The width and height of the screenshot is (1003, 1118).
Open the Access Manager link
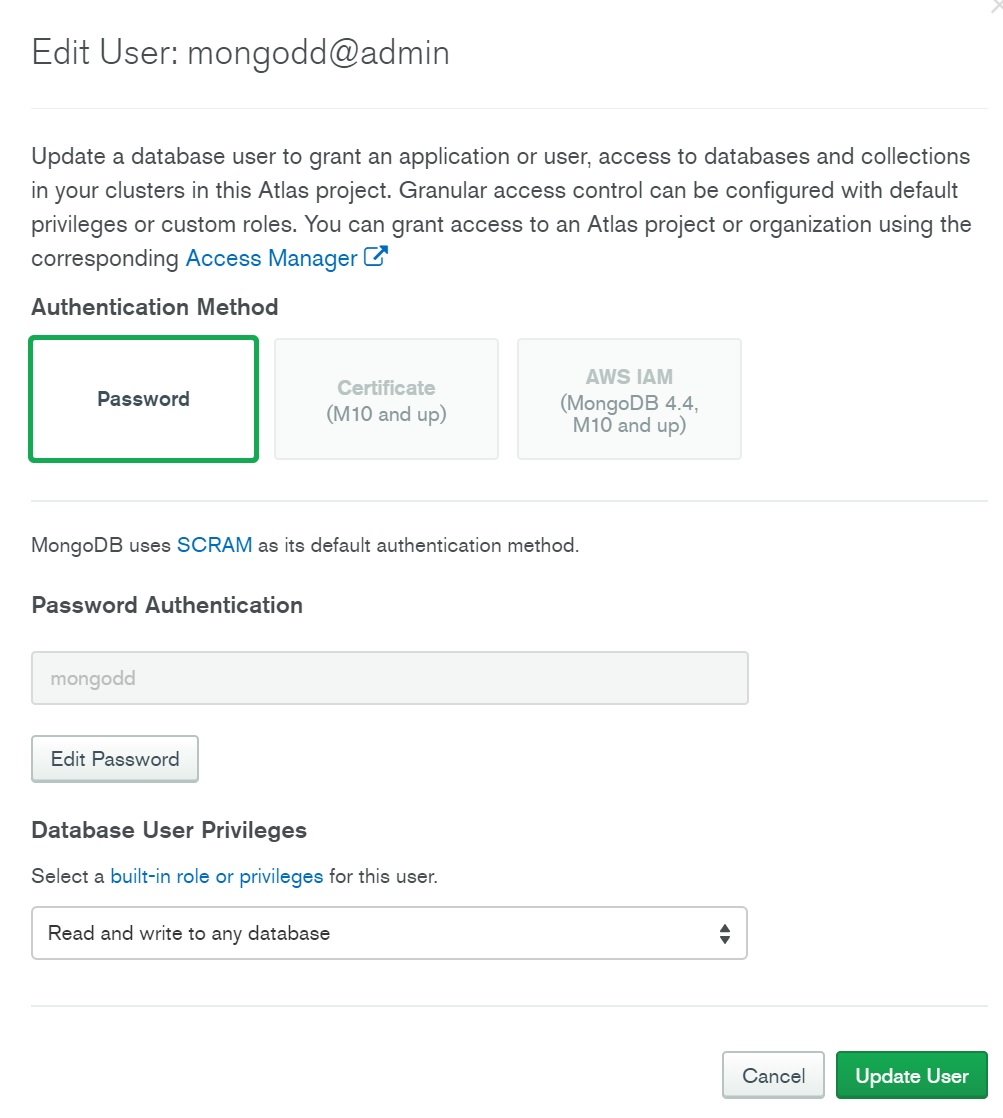pyautogui.click(x=271, y=258)
